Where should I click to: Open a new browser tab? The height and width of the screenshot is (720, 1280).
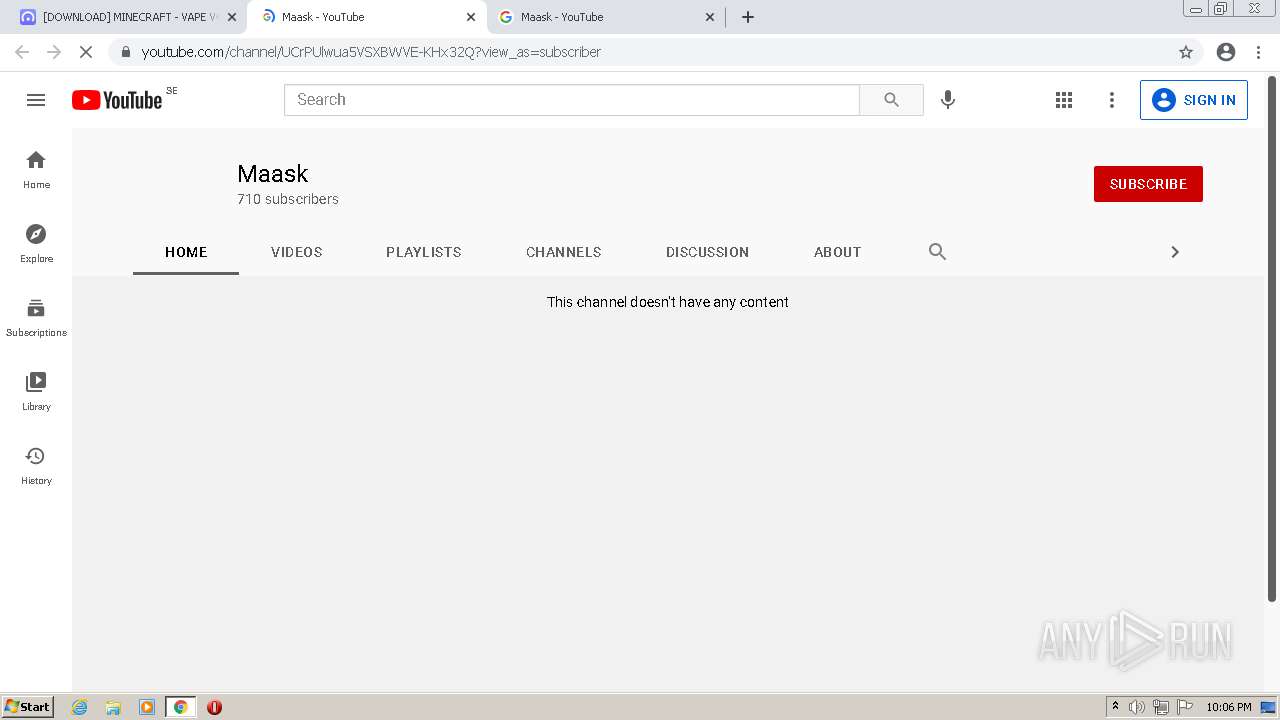point(748,17)
